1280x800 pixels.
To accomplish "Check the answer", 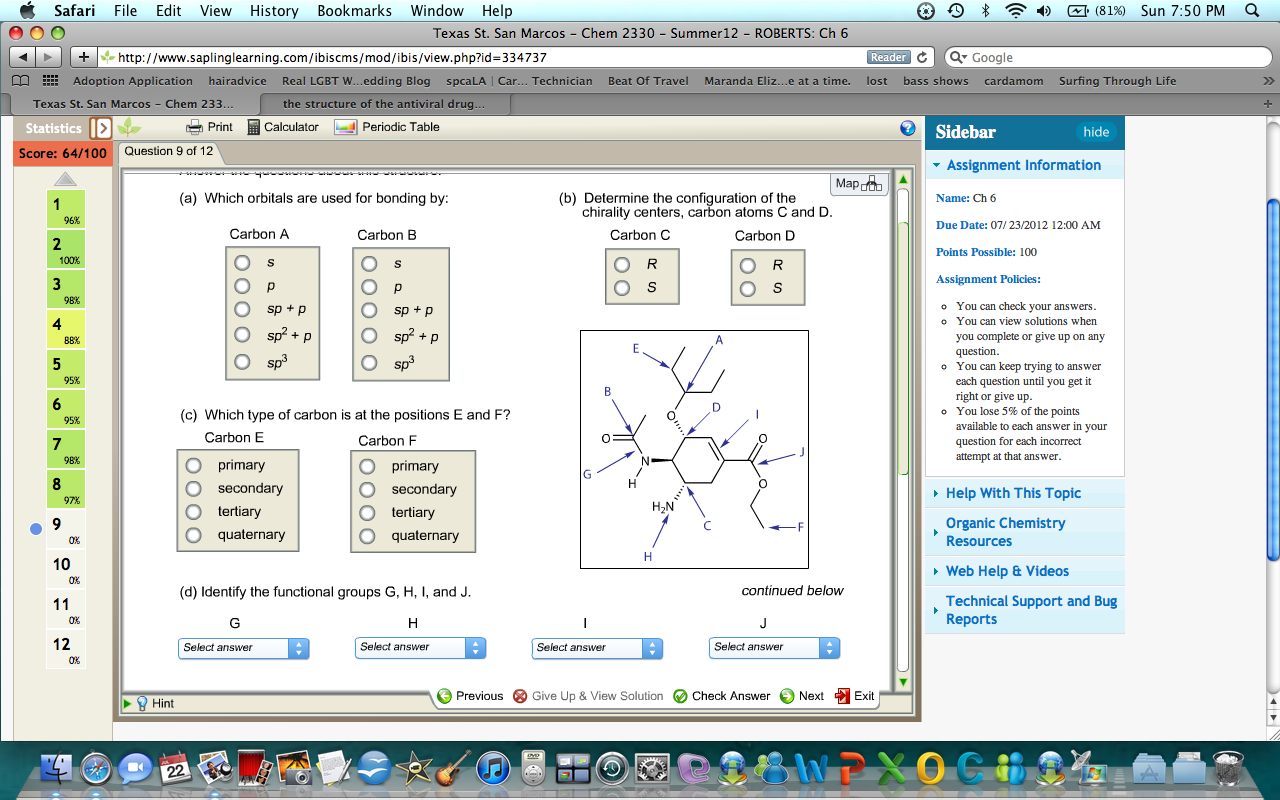I will tap(722, 696).
